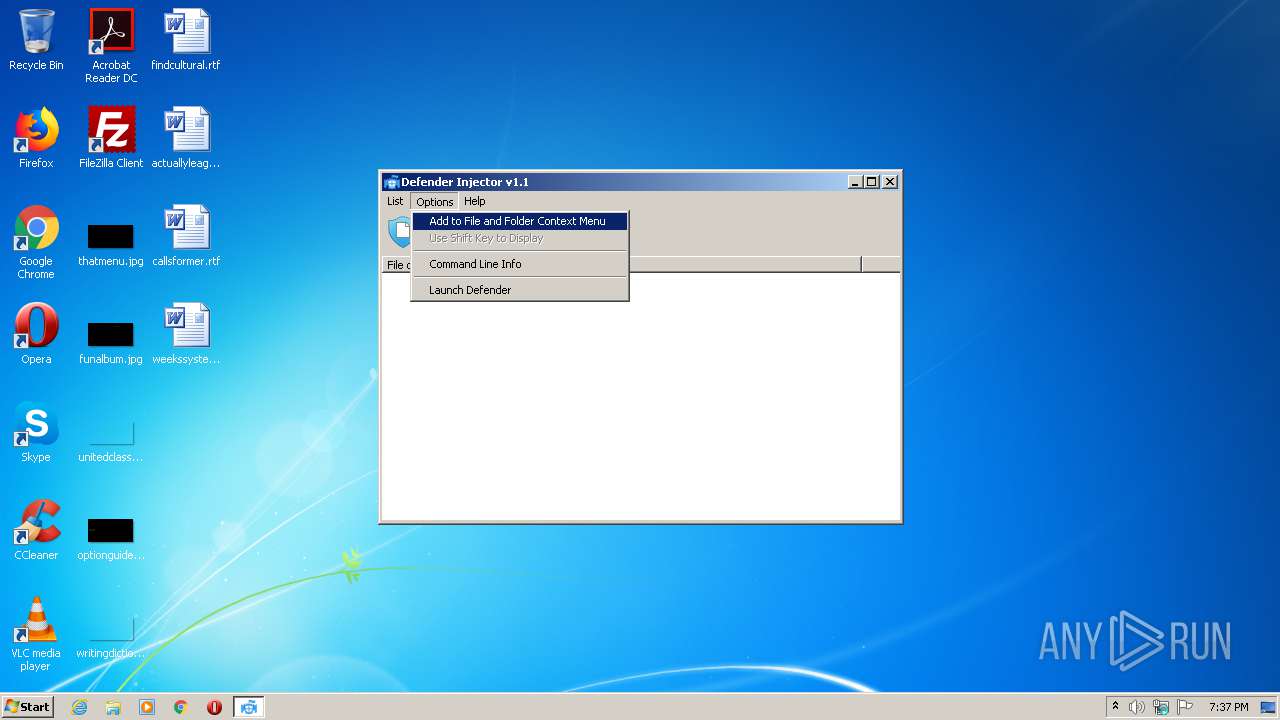Viewport: 1280px width, 720px height.
Task: Click the Defender Injector title bar icon
Action: 391,182
